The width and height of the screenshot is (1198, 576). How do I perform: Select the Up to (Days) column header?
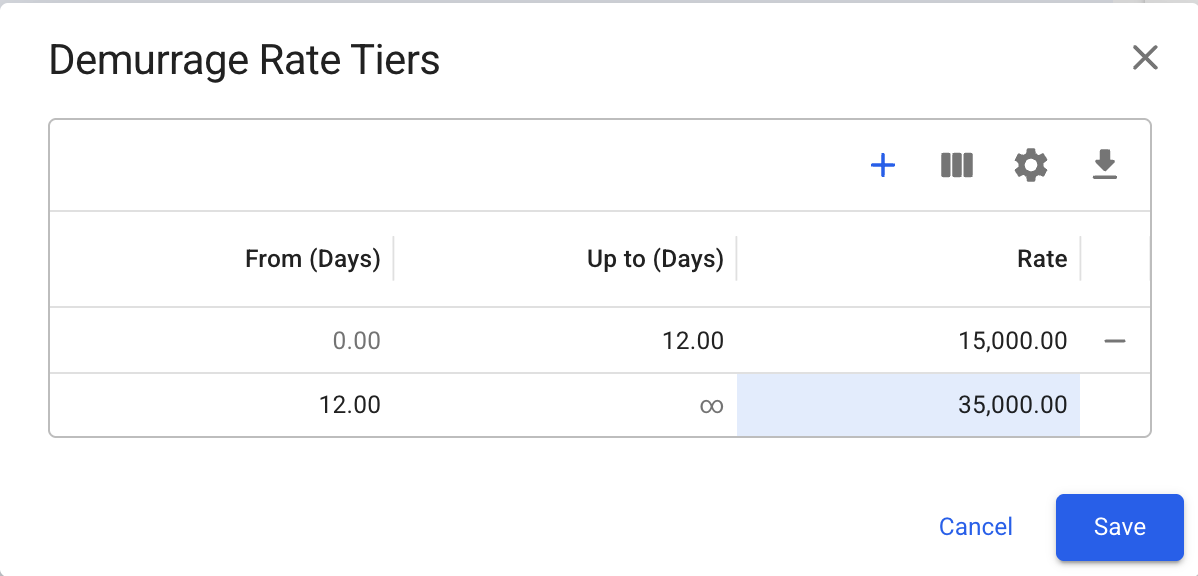(x=655, y=259)
